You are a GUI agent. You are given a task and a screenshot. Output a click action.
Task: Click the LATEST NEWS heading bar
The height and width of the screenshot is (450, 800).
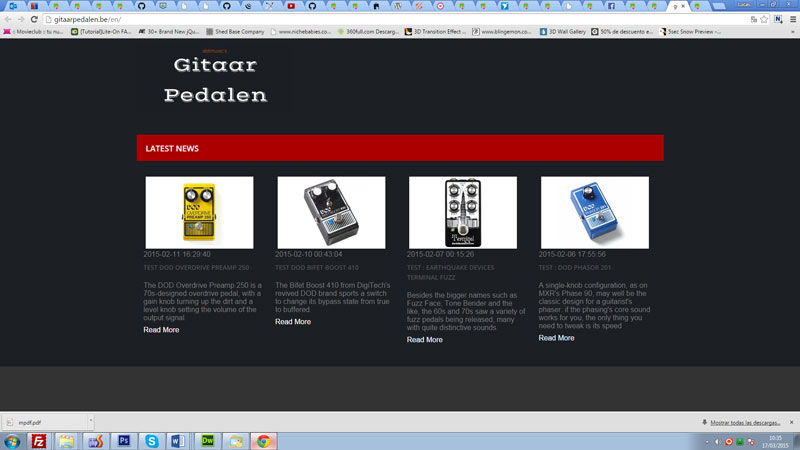pyautogui.click(x=400, y=148)
